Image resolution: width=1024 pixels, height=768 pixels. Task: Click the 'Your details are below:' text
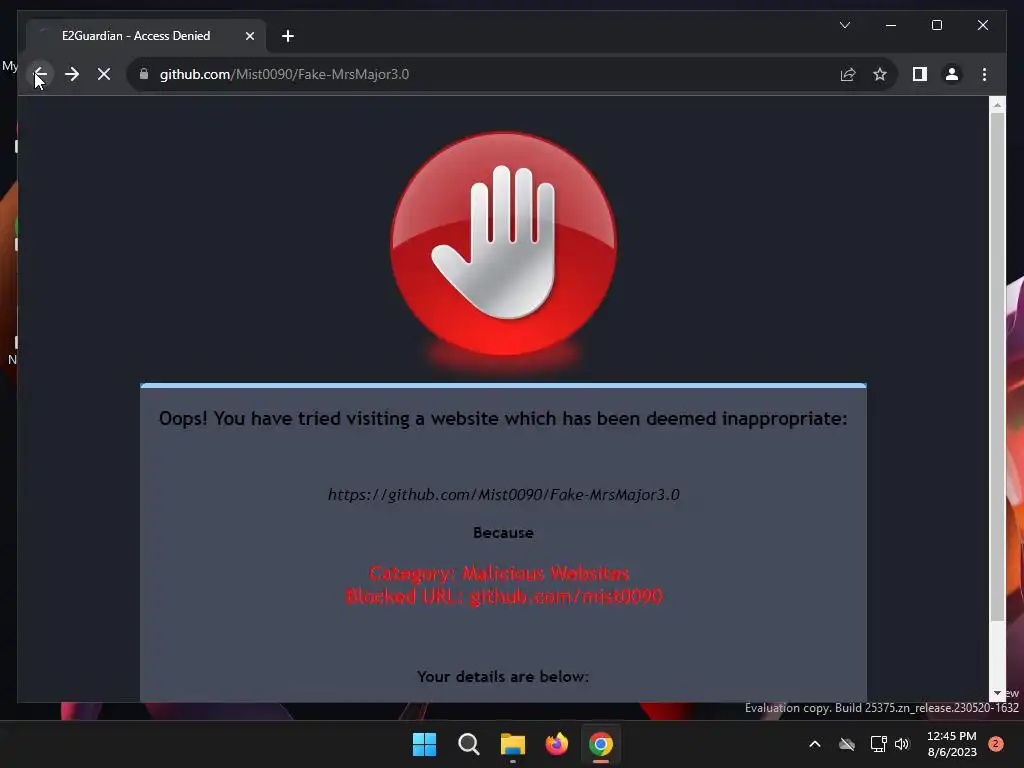pyautogui.click(x=503, y=677)
